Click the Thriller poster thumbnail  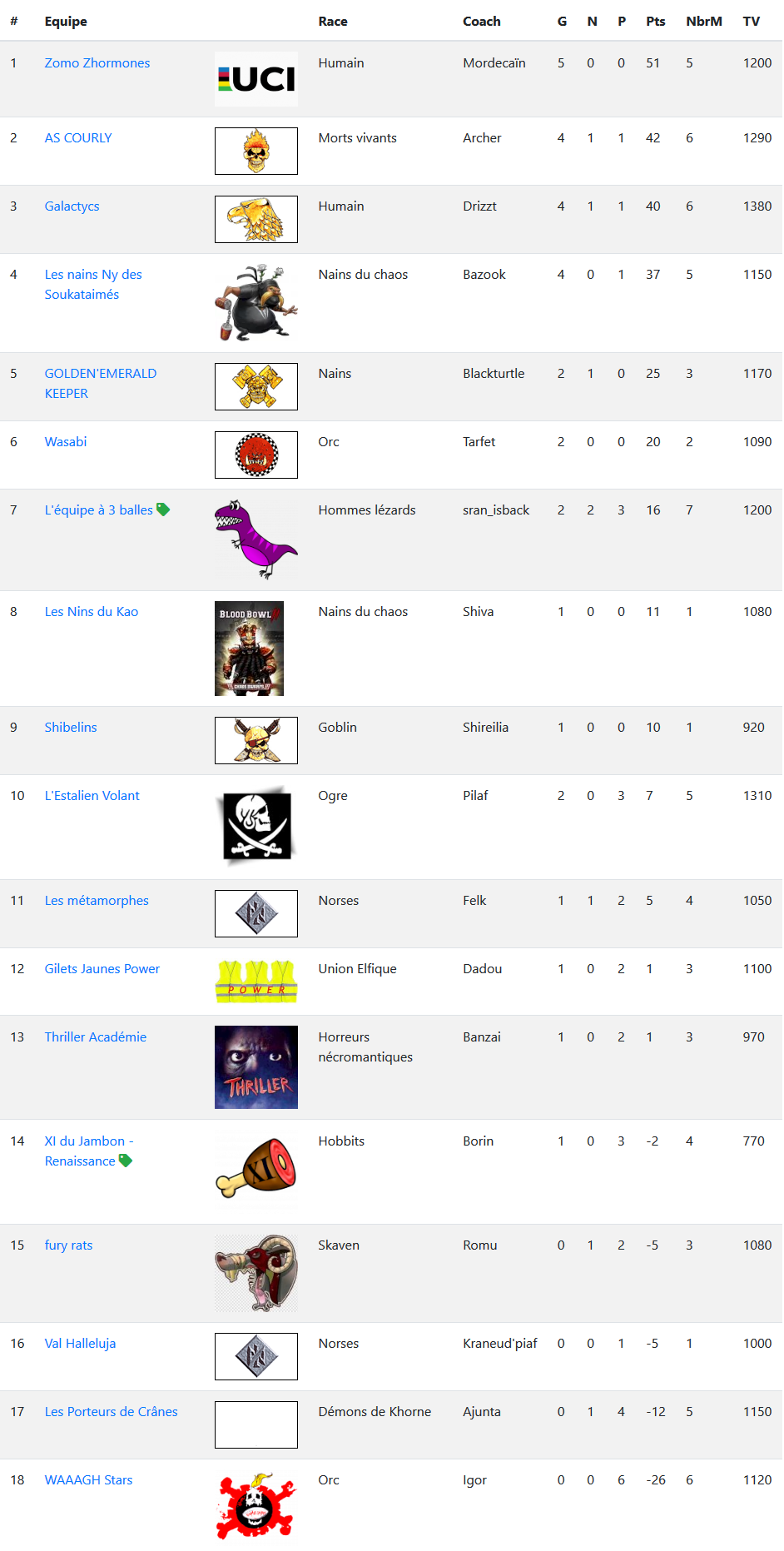(256, 1067)
